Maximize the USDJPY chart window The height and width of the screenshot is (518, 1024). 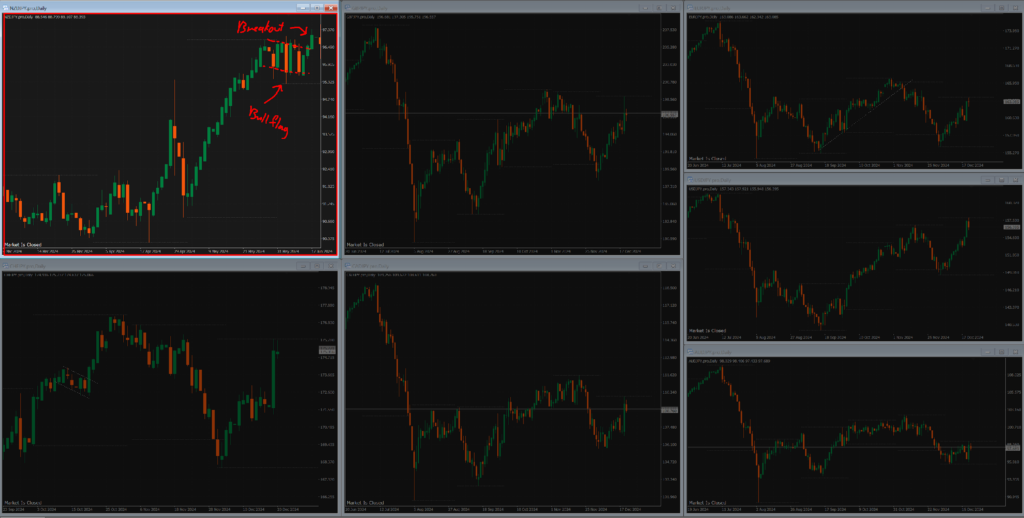pos(1002,180)
